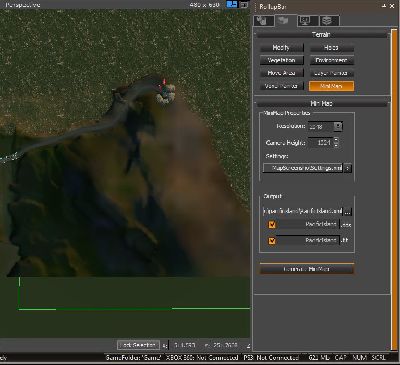Collapse the Terrain rollup header
Viewport: 400px width, 365px height.
[321, 34]
